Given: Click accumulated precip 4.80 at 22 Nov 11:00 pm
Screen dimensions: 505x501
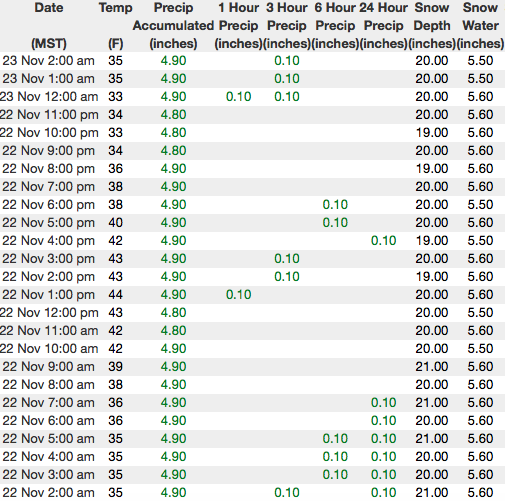Looking at the screenshot, I should [x=173, y=115].
